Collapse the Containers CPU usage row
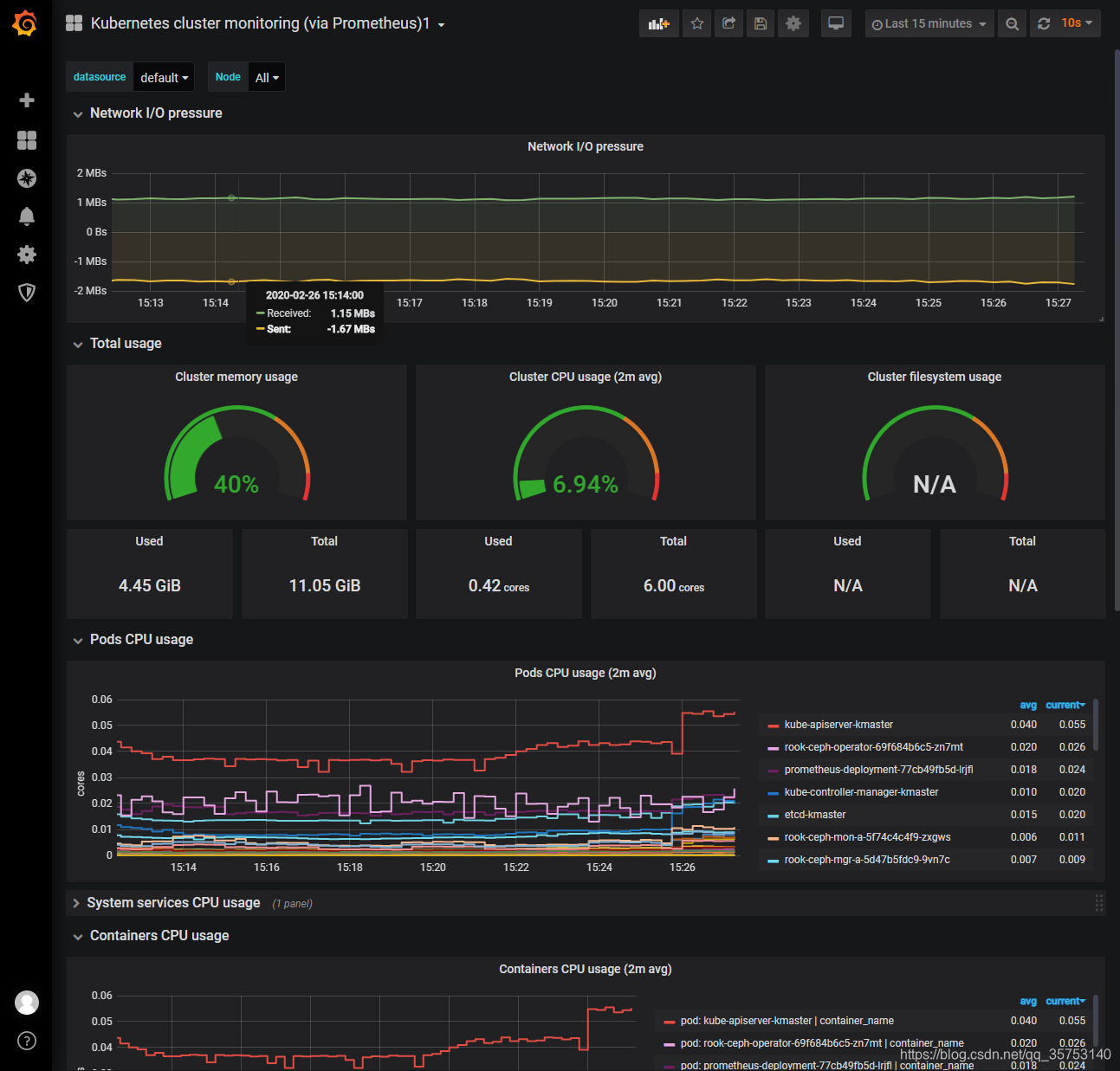Image resolution: width=1120 pixels, height=1071 pixels. pyautogui.click(x=151, y=936)
